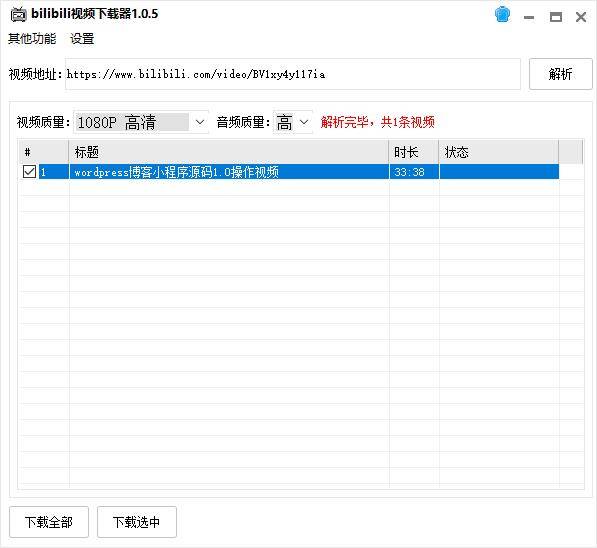Click the 下载全部 button
The height and width of the screenshot is (548, 597).
[x=49, y=522]
